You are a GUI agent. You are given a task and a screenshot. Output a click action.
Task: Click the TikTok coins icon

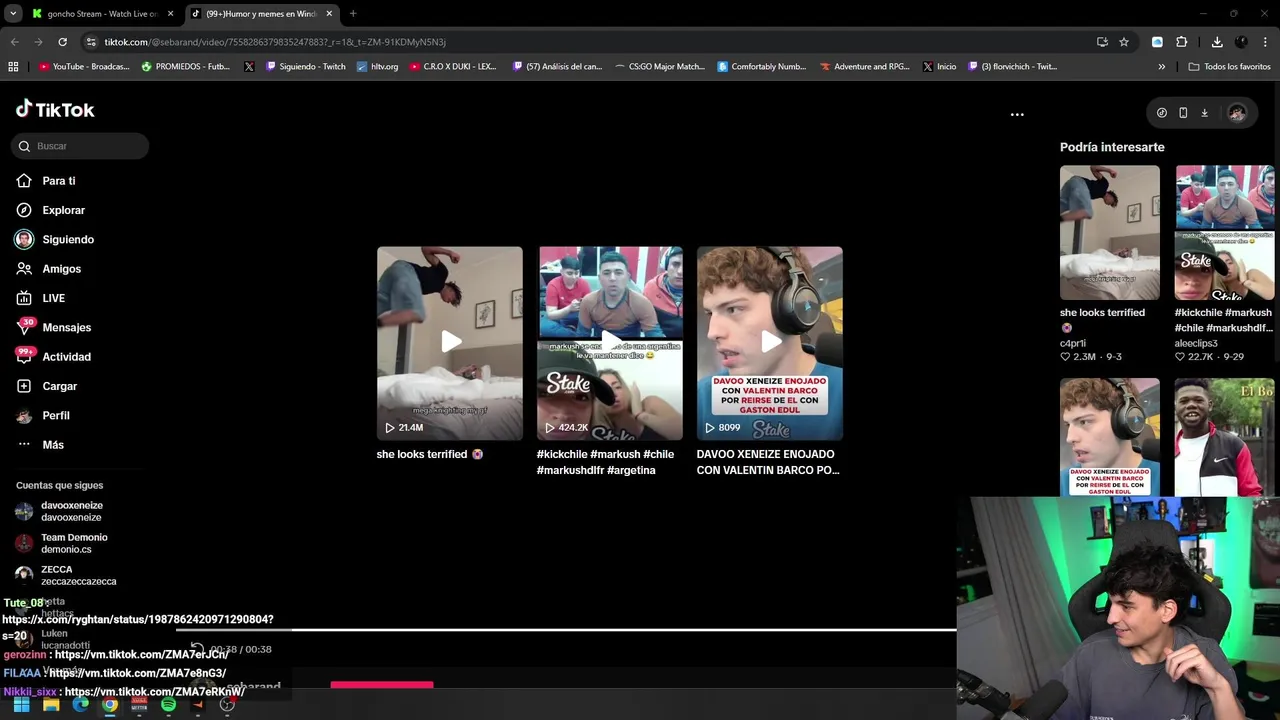1161,113
